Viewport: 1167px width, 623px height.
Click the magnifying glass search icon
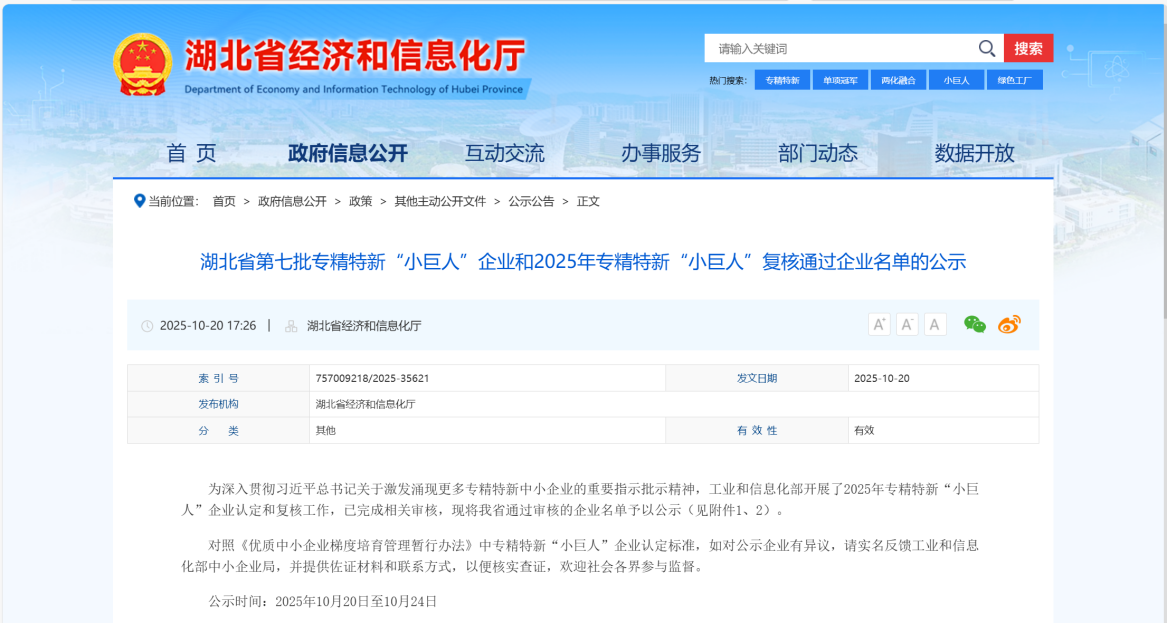[x=986, y=49]
